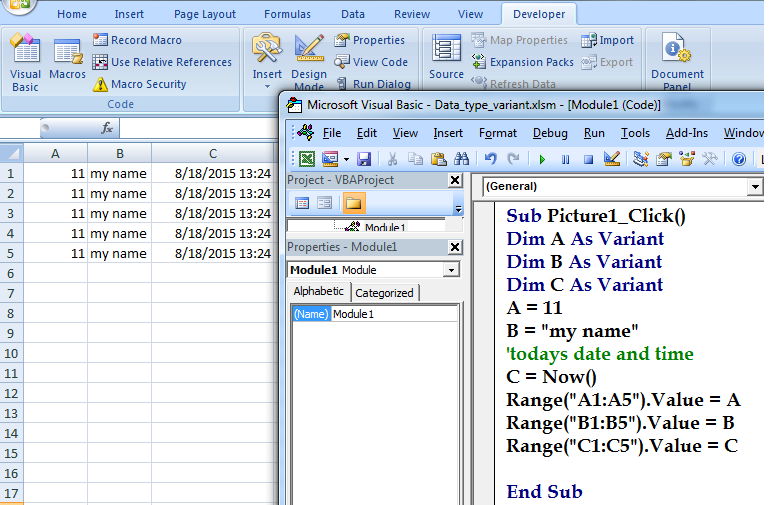Screen dimensions: 769x505
Task: Toggle Design Mode
Action: tap(308, 61)
